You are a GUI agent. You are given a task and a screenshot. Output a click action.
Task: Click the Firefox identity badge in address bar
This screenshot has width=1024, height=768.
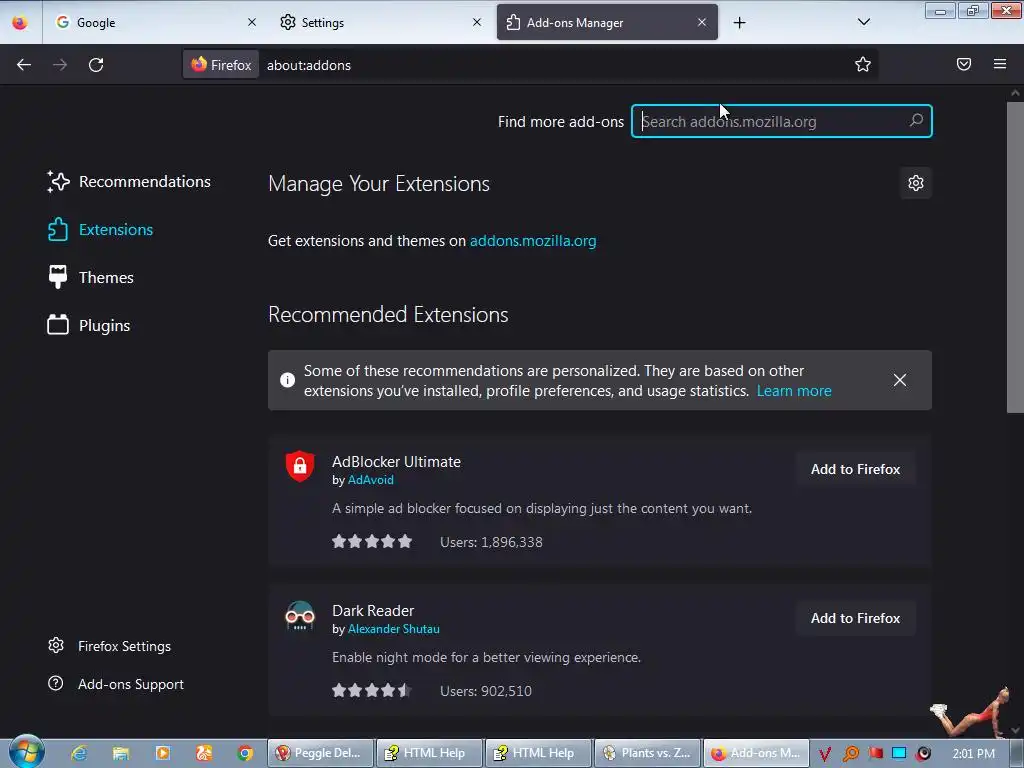click(x=221, y=65)
